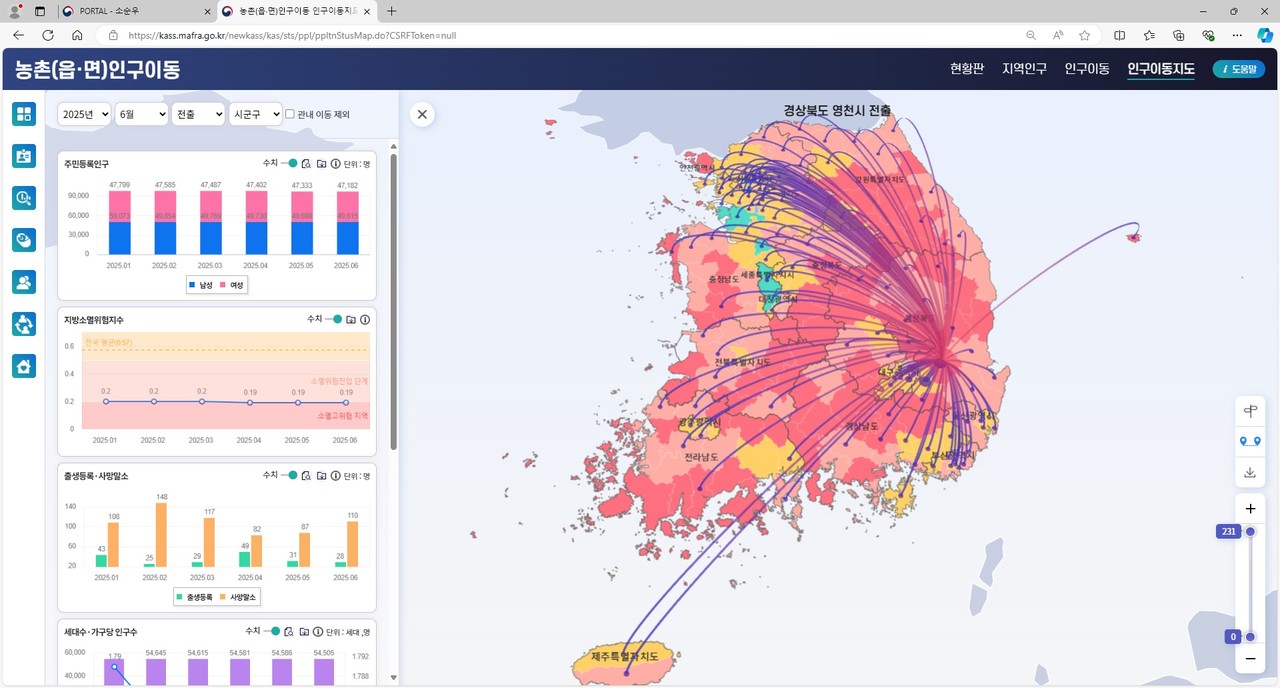Go to 인구이동 menu
This screenshot has width=1280, height=688.
click(1087, 69)
